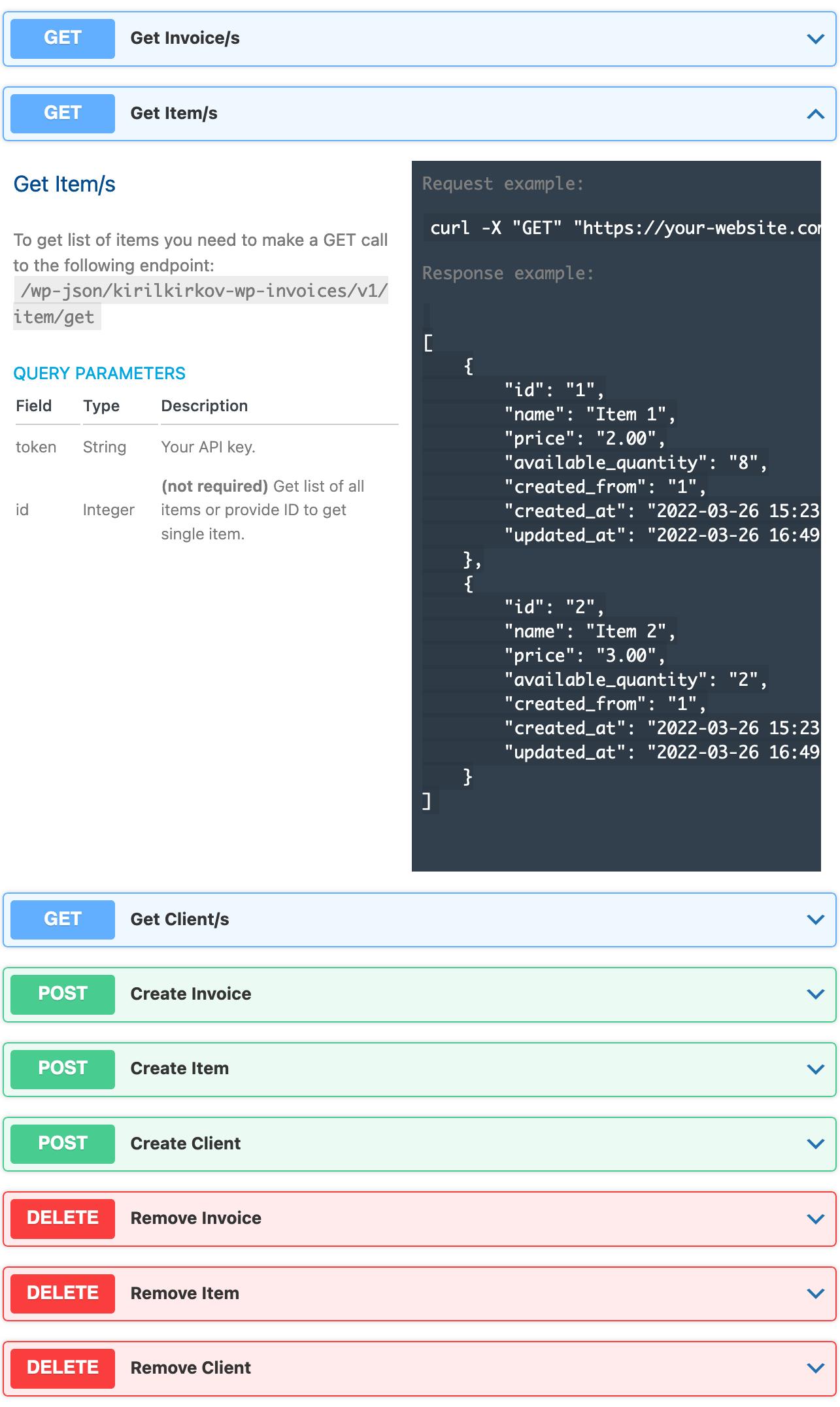The width and height of the screenshot is (840, 1407).
Task: Expand the Remove Item chevron
Action: tap(815, 1293)
